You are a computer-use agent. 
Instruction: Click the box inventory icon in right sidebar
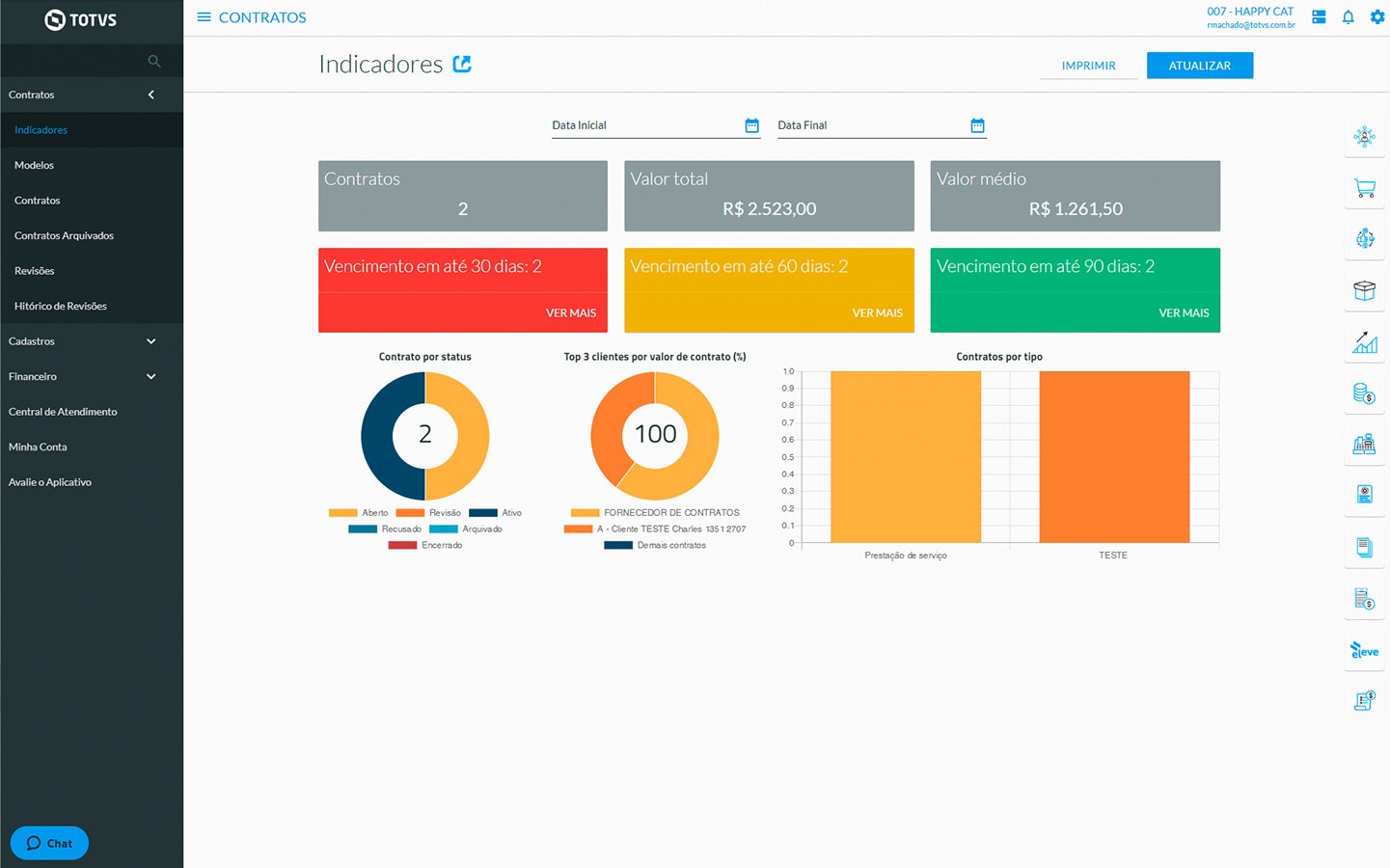(x=1364, y=290)
